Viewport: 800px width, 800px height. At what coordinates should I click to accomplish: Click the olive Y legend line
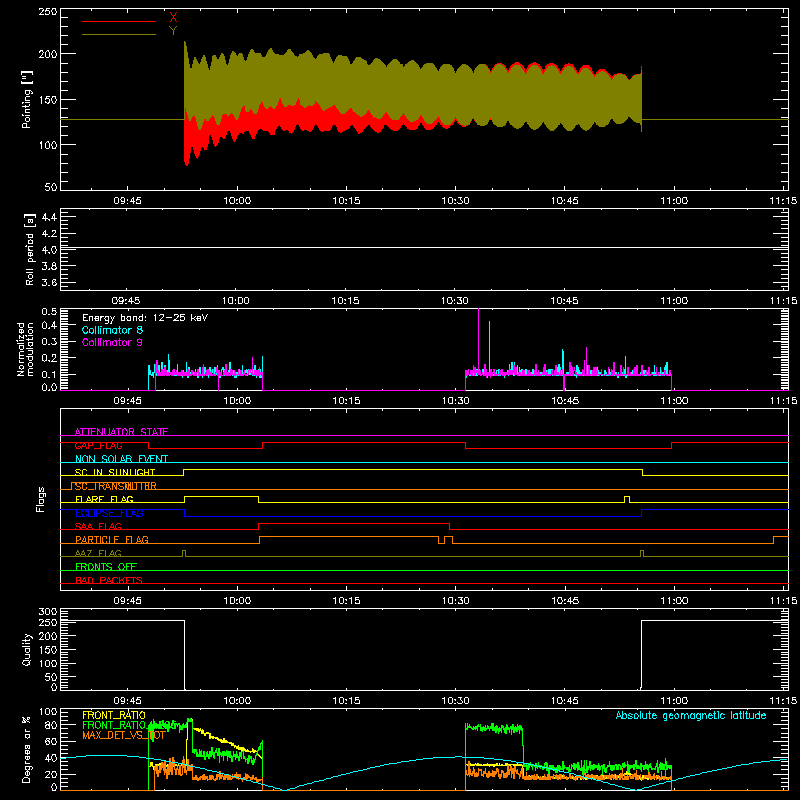[119, 34]
